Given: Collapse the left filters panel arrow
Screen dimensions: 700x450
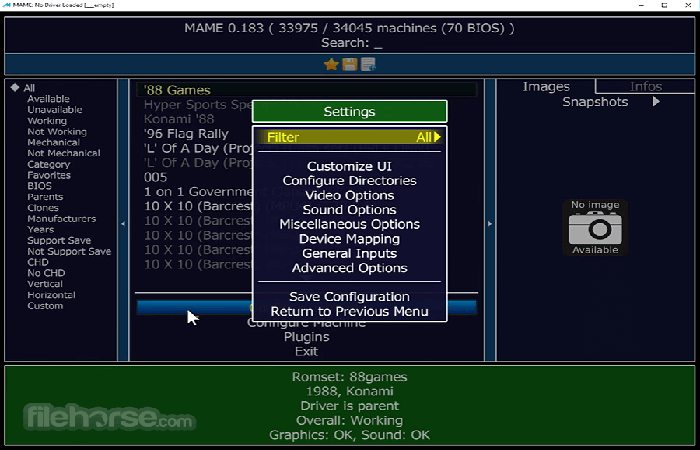Looking at the screenshot, I should [x=123, y=224].
